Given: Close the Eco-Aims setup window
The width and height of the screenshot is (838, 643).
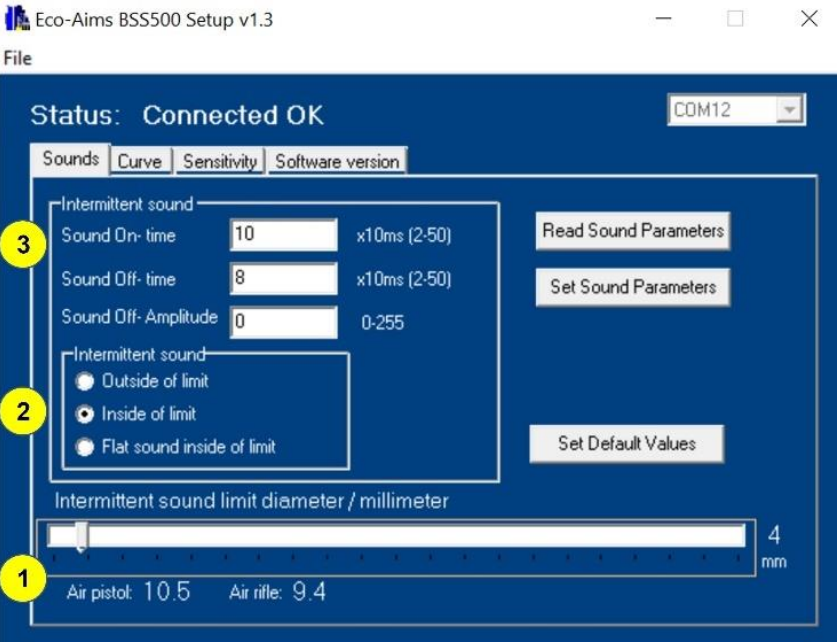Looking at the screenshot, I should click(809, 19).
